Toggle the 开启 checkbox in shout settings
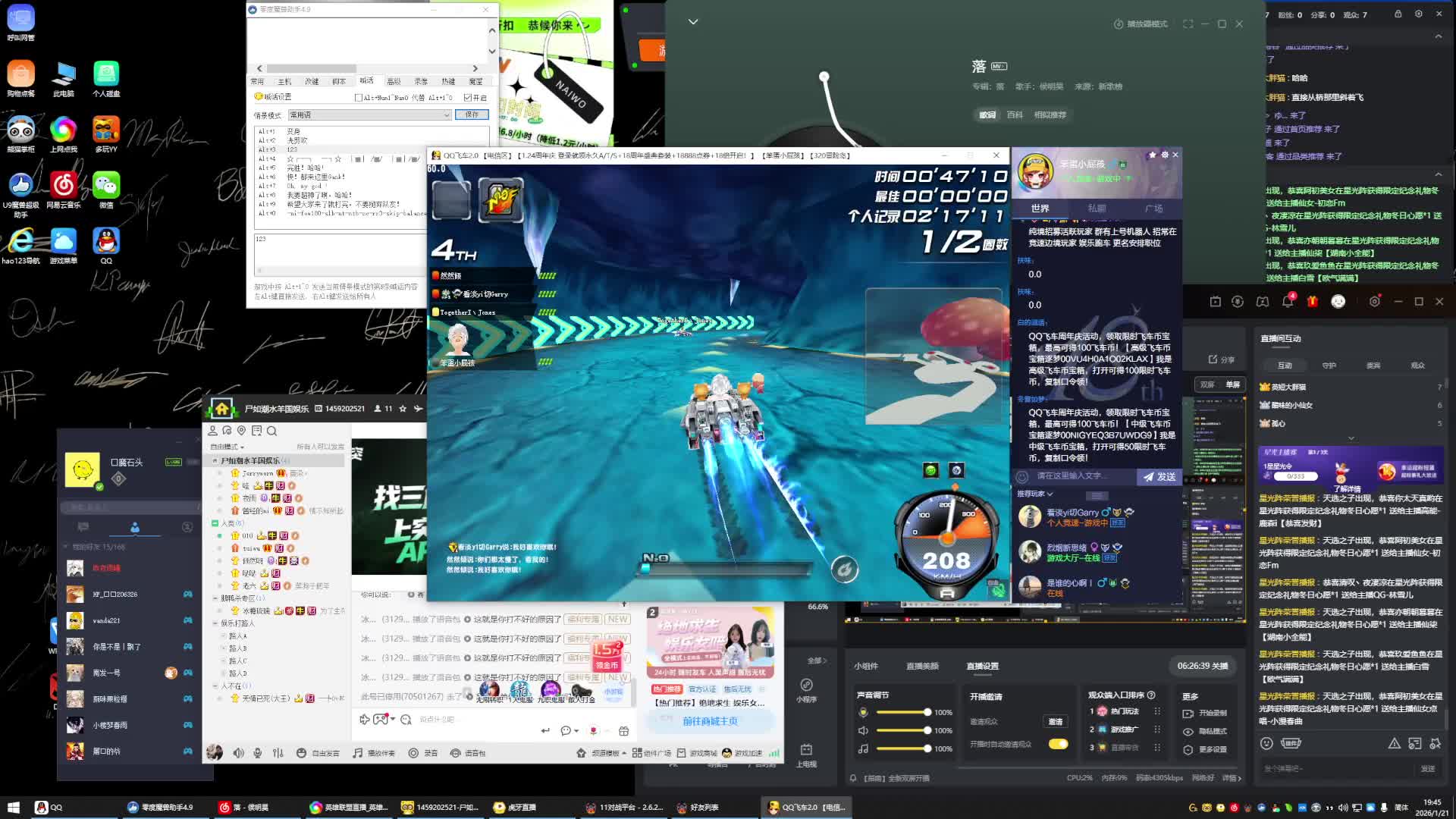This screenshot has width=1456, height=819. click(468, 98)
